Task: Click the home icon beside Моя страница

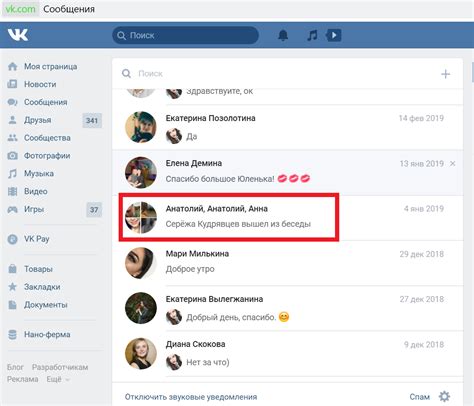Action: coord(12,66)
